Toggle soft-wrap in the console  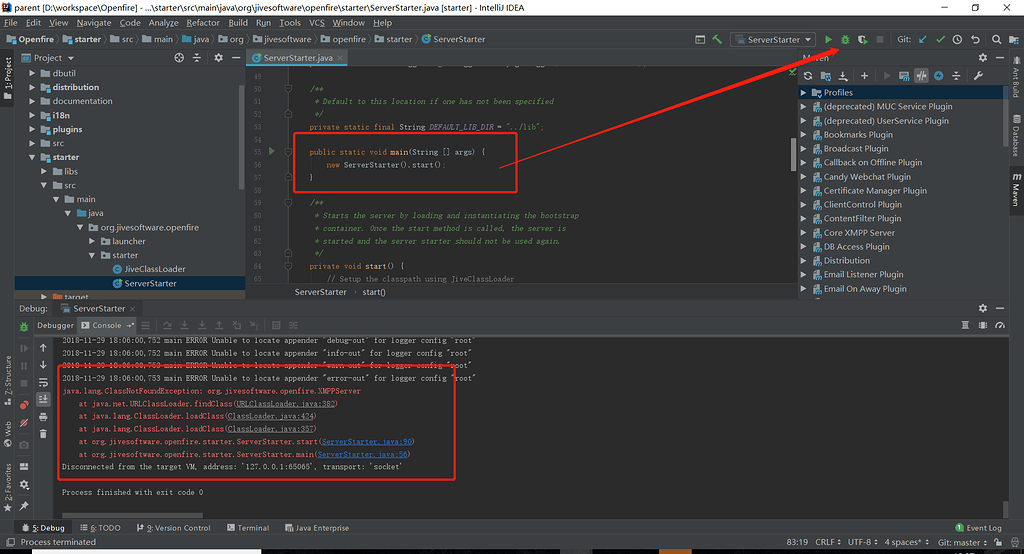pyautogui.click(x=43, y=382)
